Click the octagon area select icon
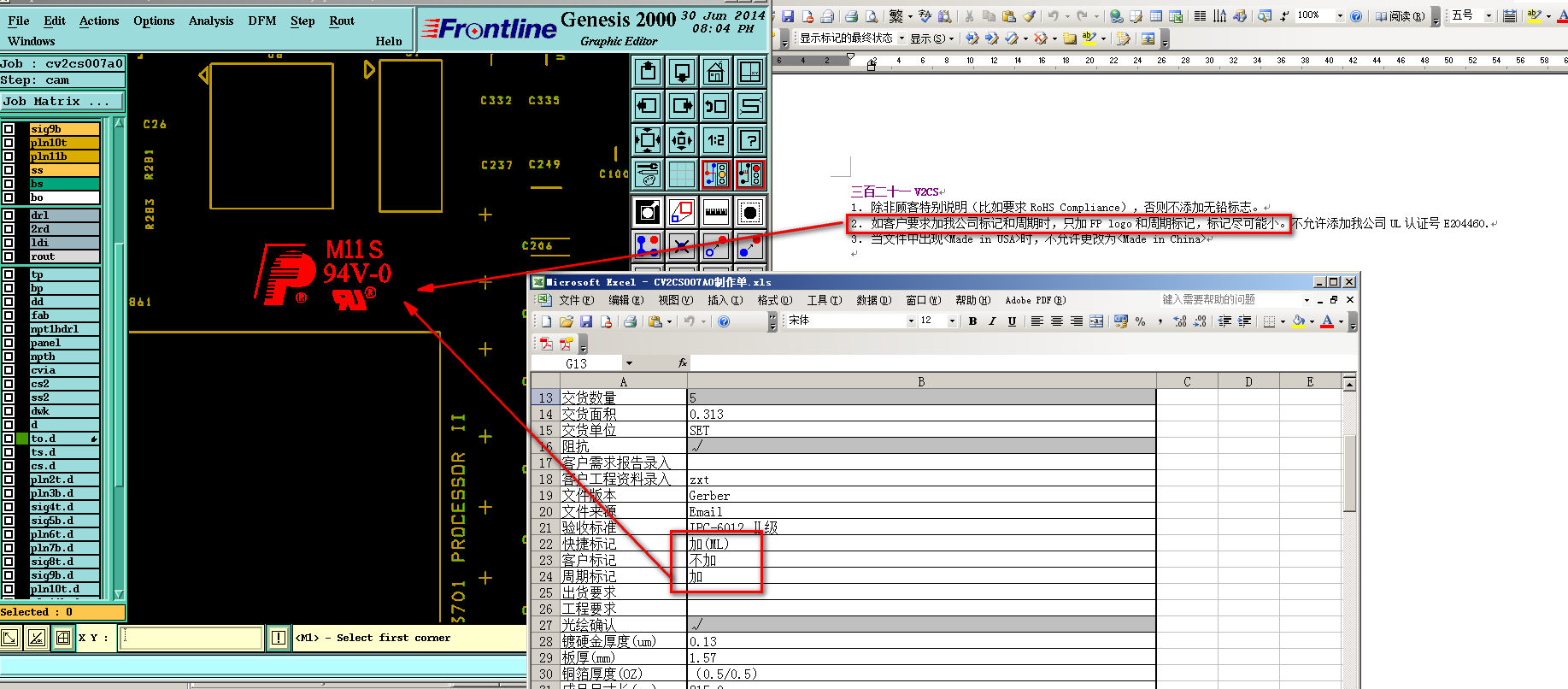This screenshot has width=1568, height=689. point(750,212)
